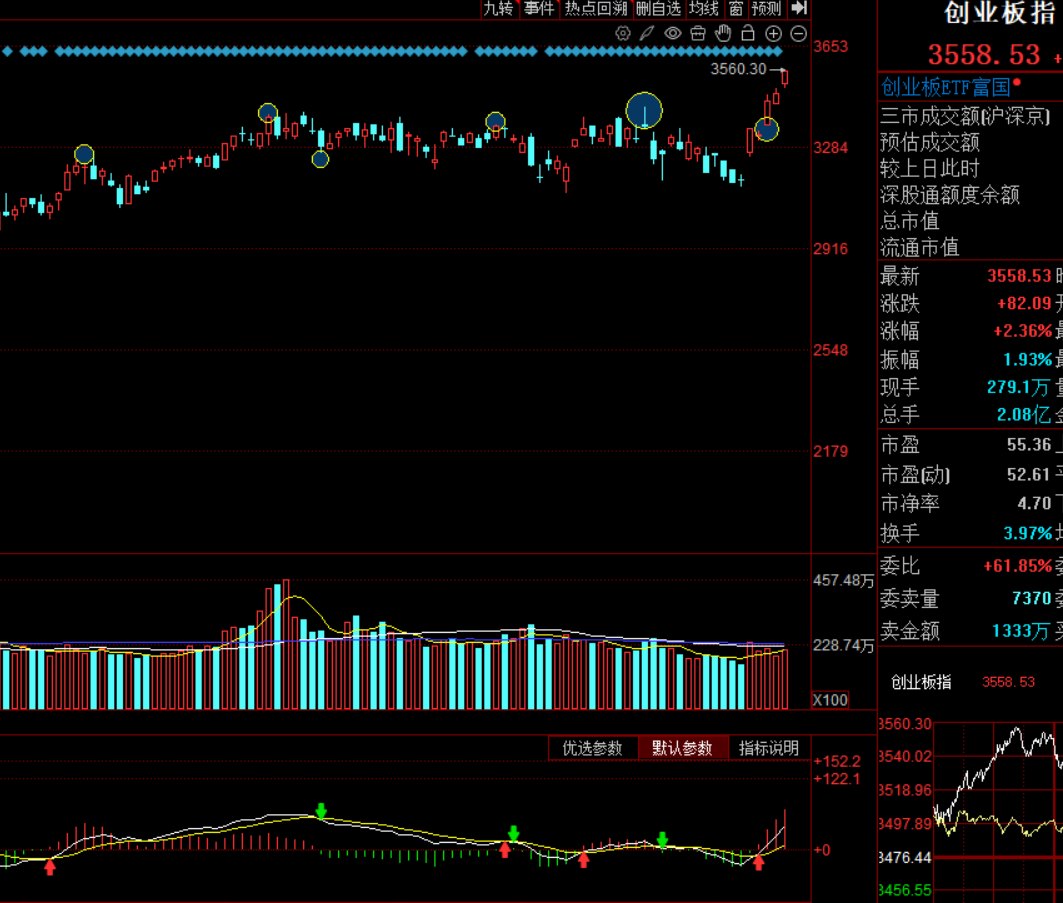Open the toolbox icon
Screen dimensions: 1063x903
click(698, 33)
